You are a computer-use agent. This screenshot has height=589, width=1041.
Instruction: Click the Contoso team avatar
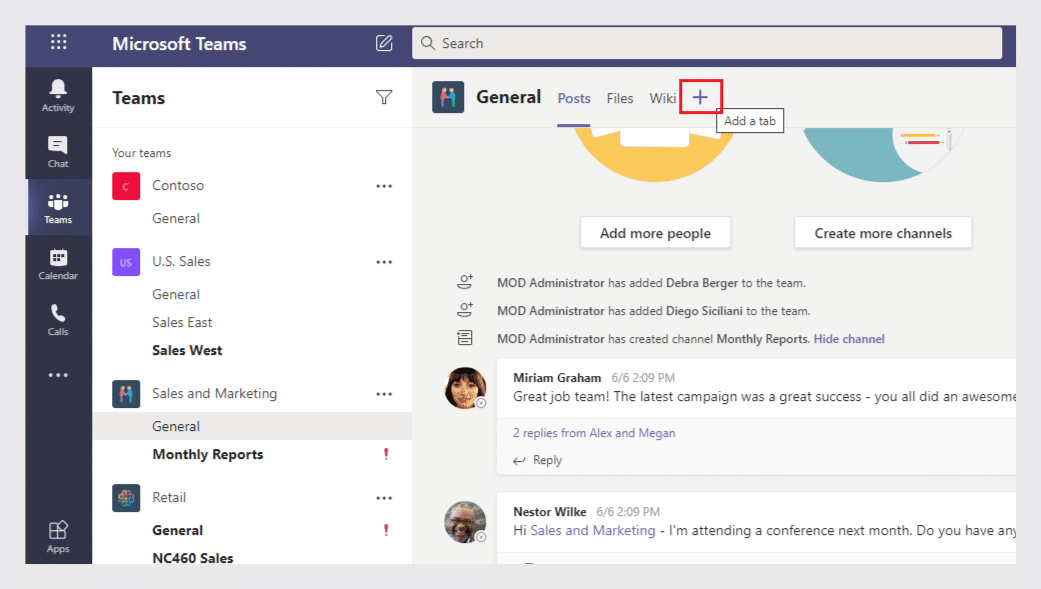pyautogui.click(x=125, y=186)
